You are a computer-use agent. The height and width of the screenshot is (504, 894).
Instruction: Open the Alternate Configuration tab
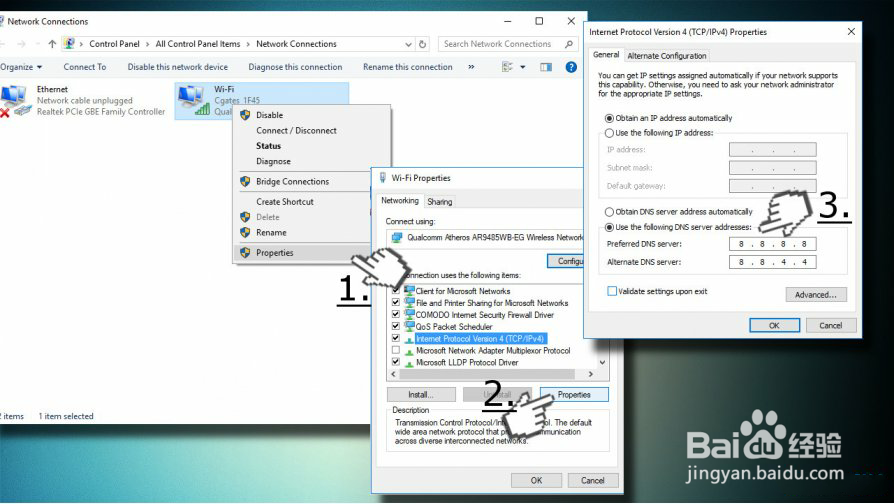[667, 56]
